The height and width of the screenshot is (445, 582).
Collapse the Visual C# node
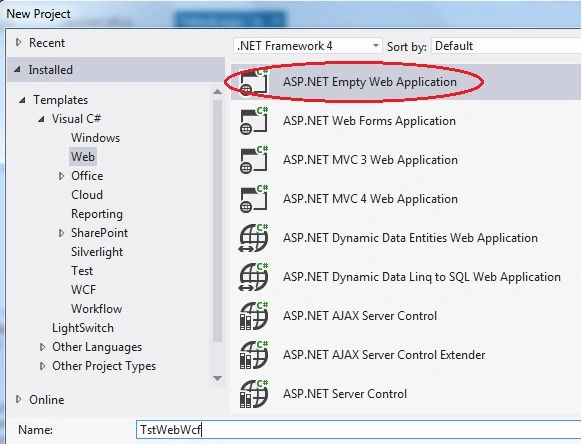[41, 119]
